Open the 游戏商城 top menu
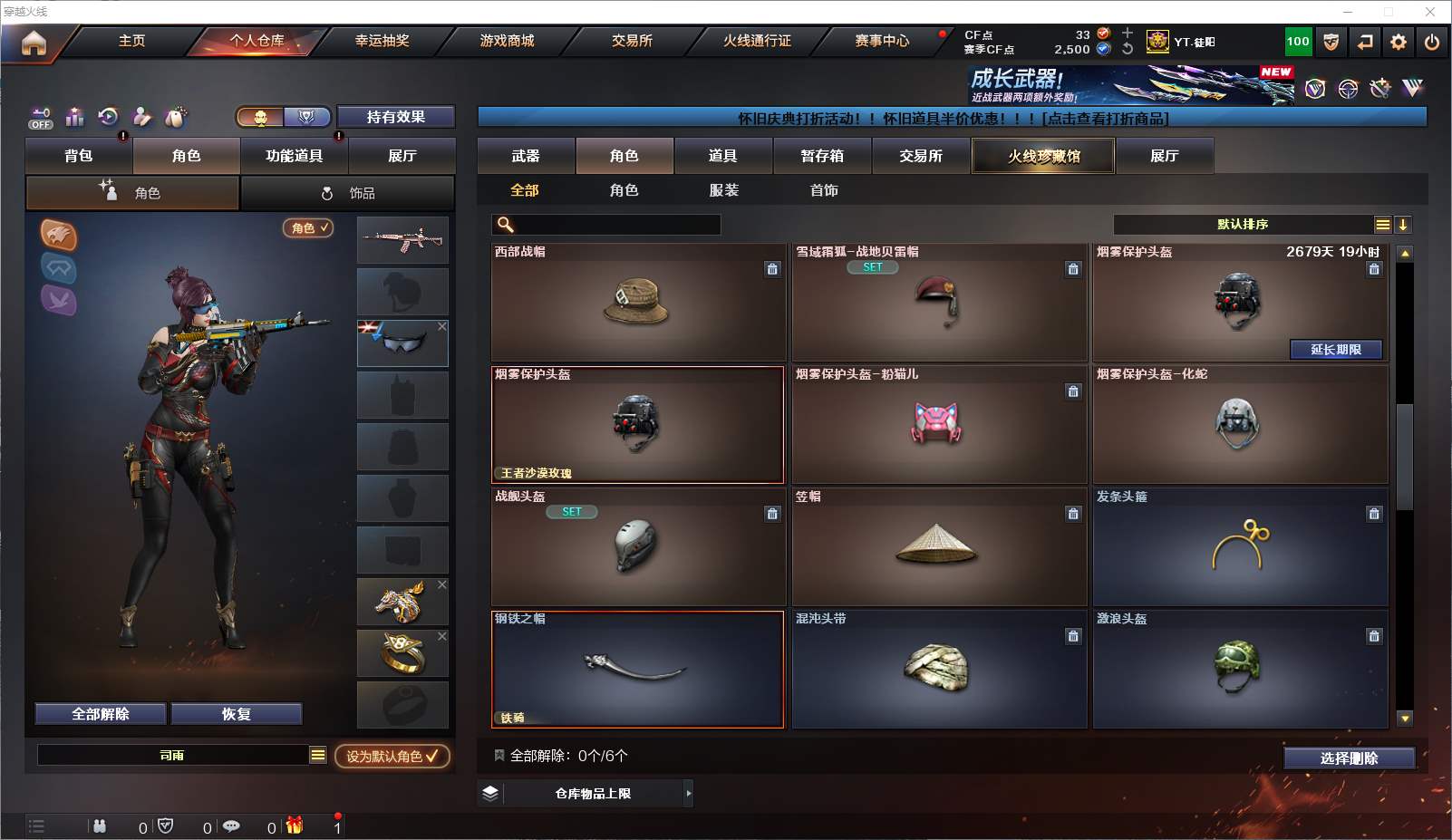 click(x=507, y=41)
